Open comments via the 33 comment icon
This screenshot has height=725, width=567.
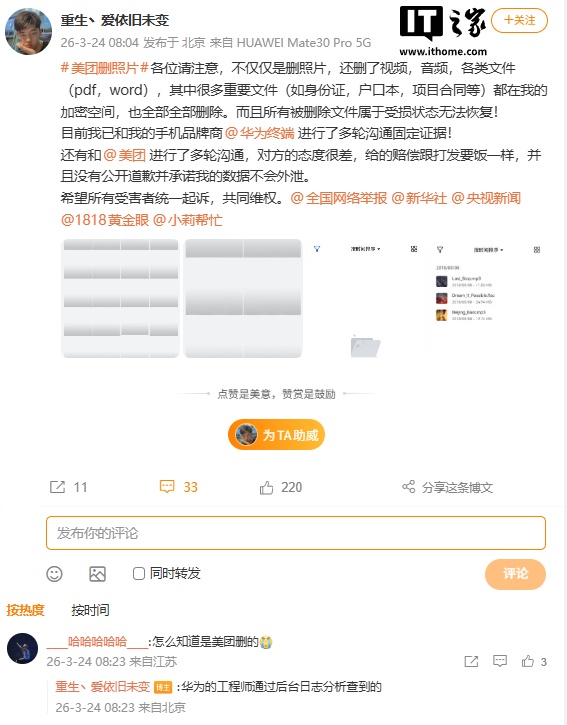(167, 486)
